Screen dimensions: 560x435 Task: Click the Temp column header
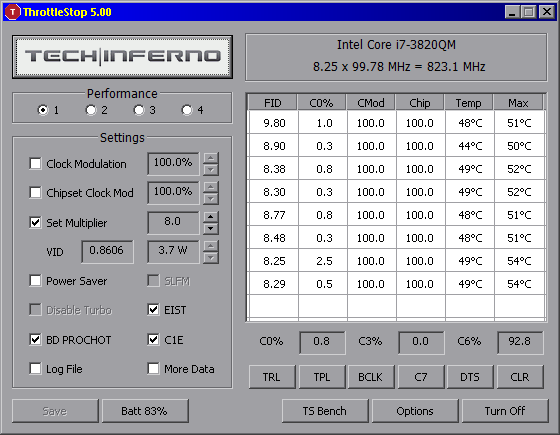(x=469, y=103)
